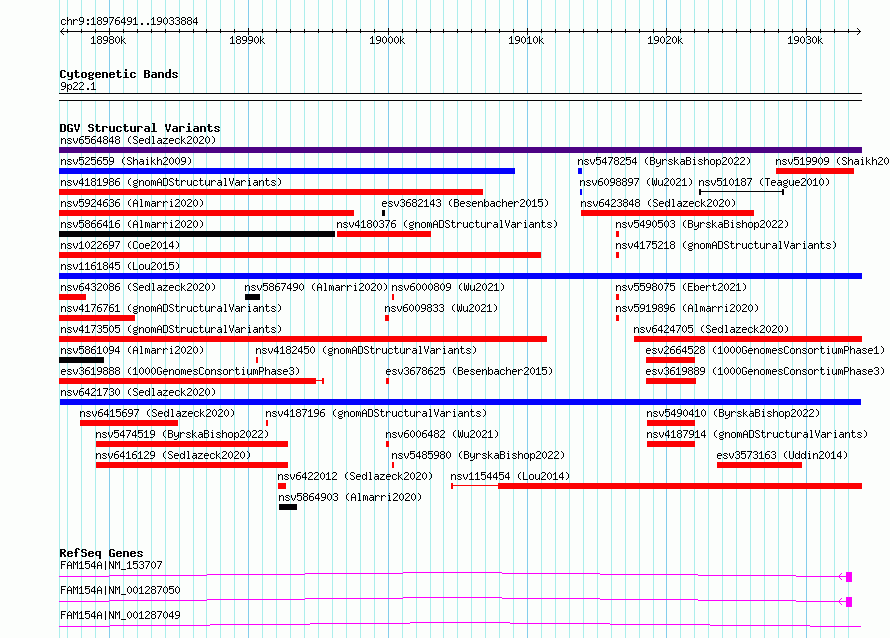Click the DGV Structural Variants track title
The height and width of the screenshot is (638, 890).
click(140, 128)
